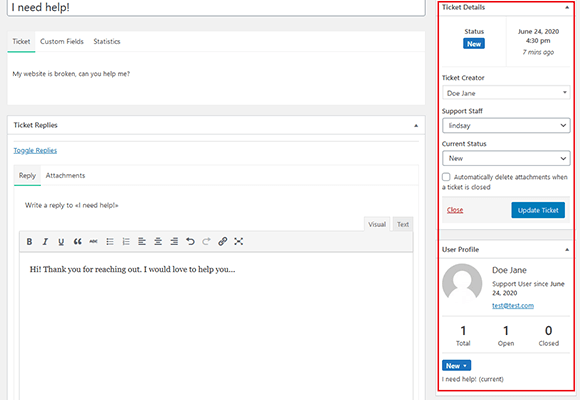The image size is (580, 400).
Task: Collapse the Ticket Replies panel
Action: tap(416, 125)
